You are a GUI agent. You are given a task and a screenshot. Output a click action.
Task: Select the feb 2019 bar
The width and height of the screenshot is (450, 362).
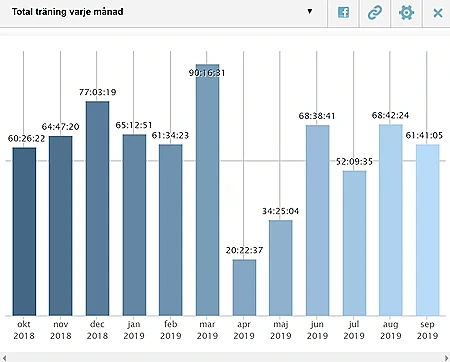click(x=171, y=230)
